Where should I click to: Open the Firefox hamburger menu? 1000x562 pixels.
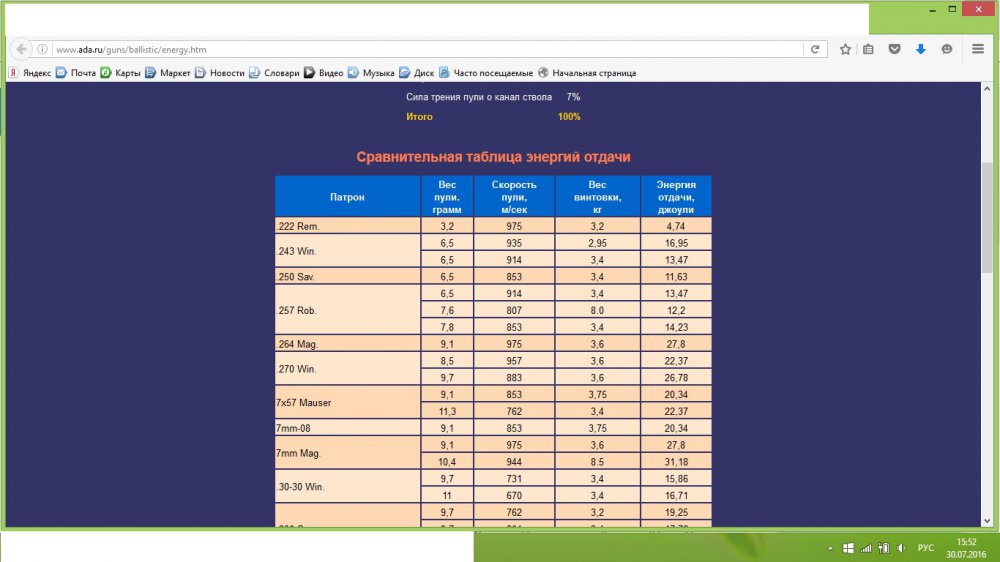click(978, 49)
